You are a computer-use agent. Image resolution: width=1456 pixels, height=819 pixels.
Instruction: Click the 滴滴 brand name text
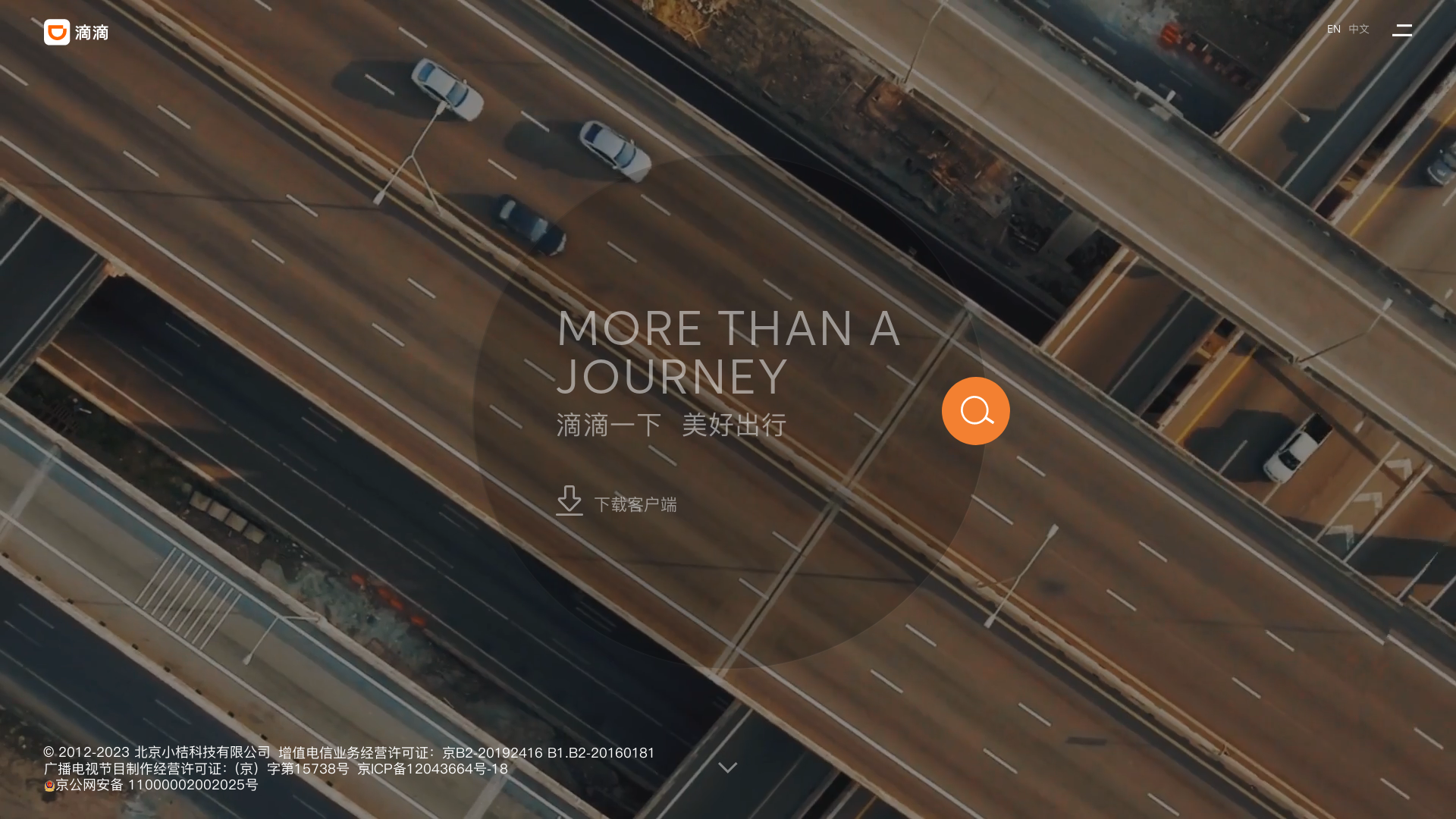pyautogui.click(x=92, y=33)
